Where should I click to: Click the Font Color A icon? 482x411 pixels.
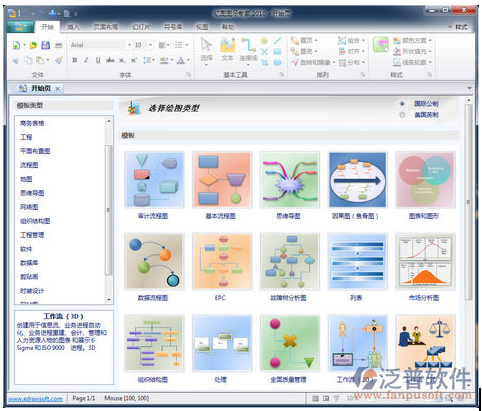coord(181,60)
